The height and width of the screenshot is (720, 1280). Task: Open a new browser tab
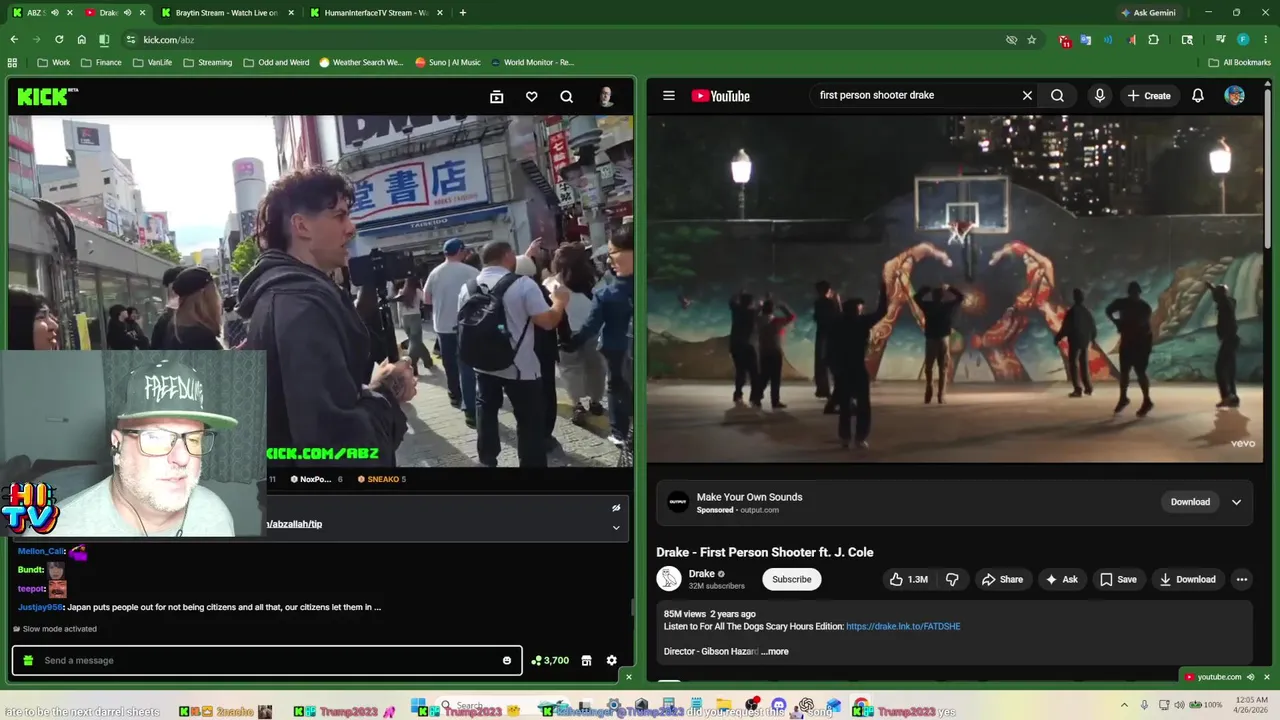[462, 13]
